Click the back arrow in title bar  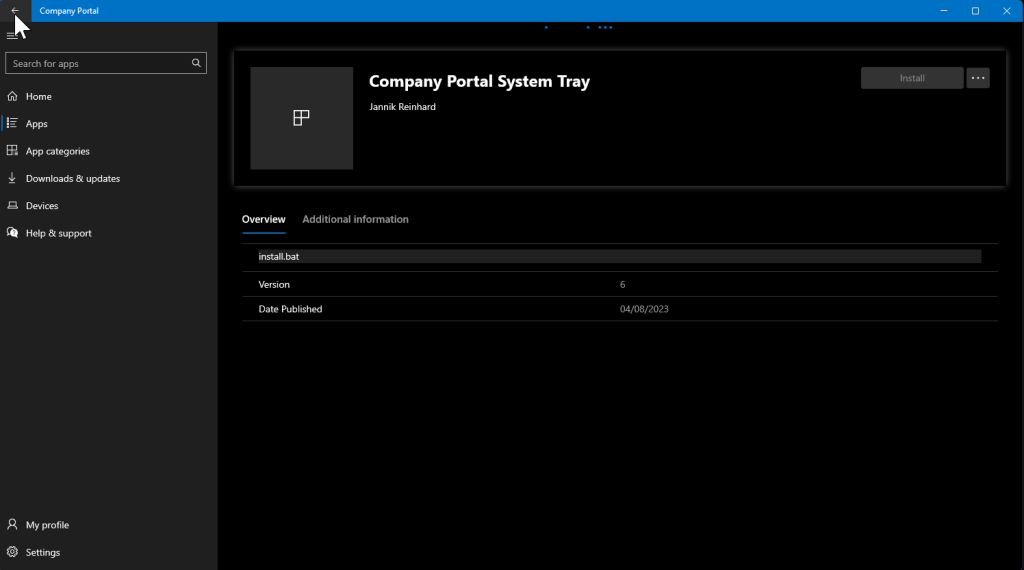coord(15,11)
